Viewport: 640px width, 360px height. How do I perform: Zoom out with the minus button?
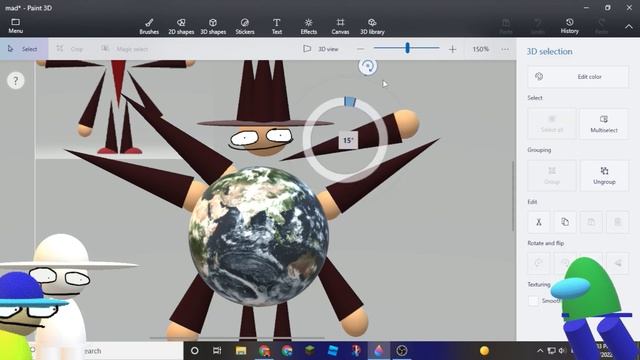pyautogui.click(x=360, y=49)
